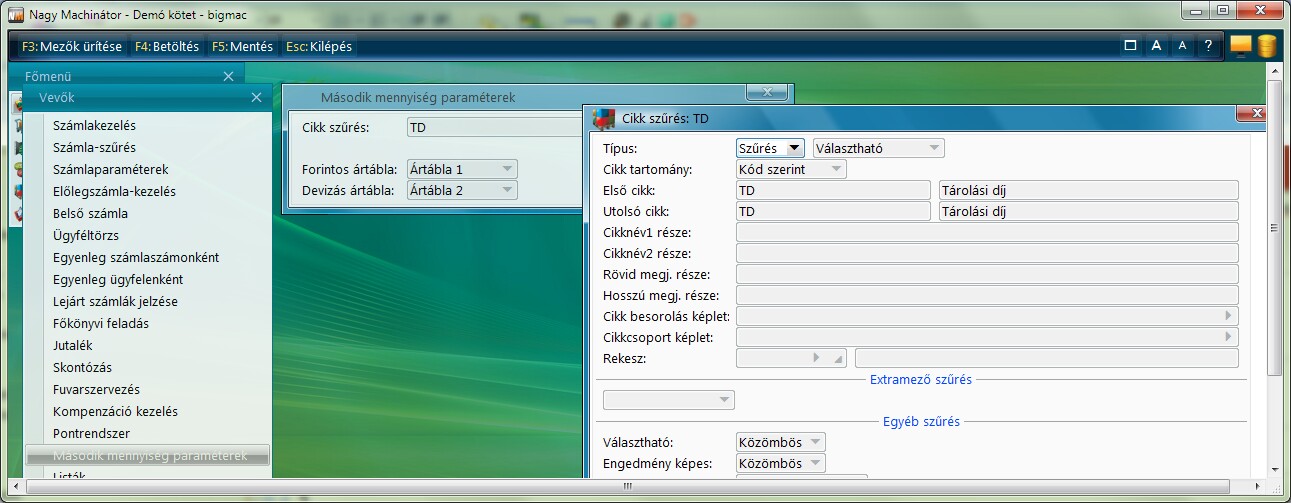
Task: Open the Devizás ártábla dropdown
Action: [x=462, y=190]
